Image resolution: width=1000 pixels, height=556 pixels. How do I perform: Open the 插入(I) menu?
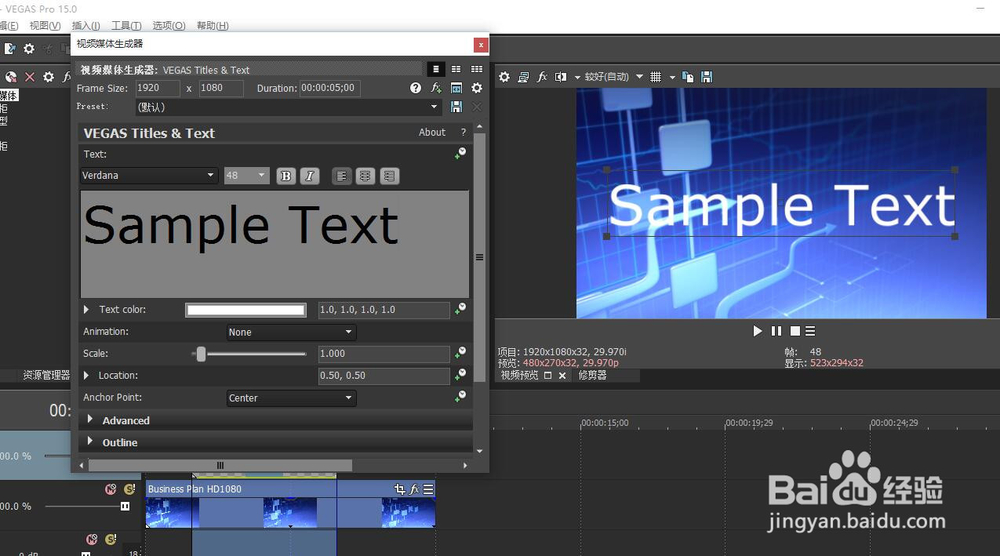[86, 26]
